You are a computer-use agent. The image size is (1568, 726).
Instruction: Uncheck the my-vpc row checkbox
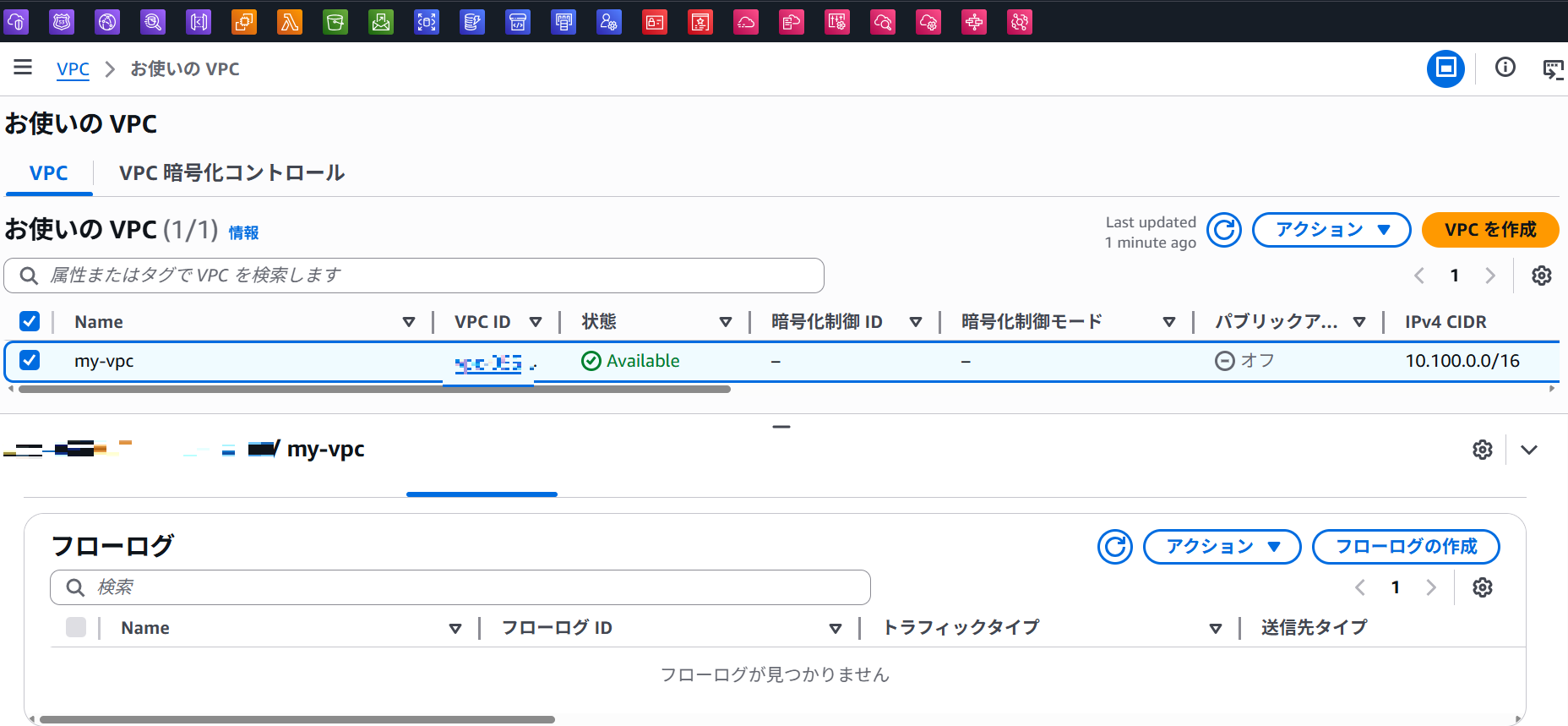coord(30,360)
